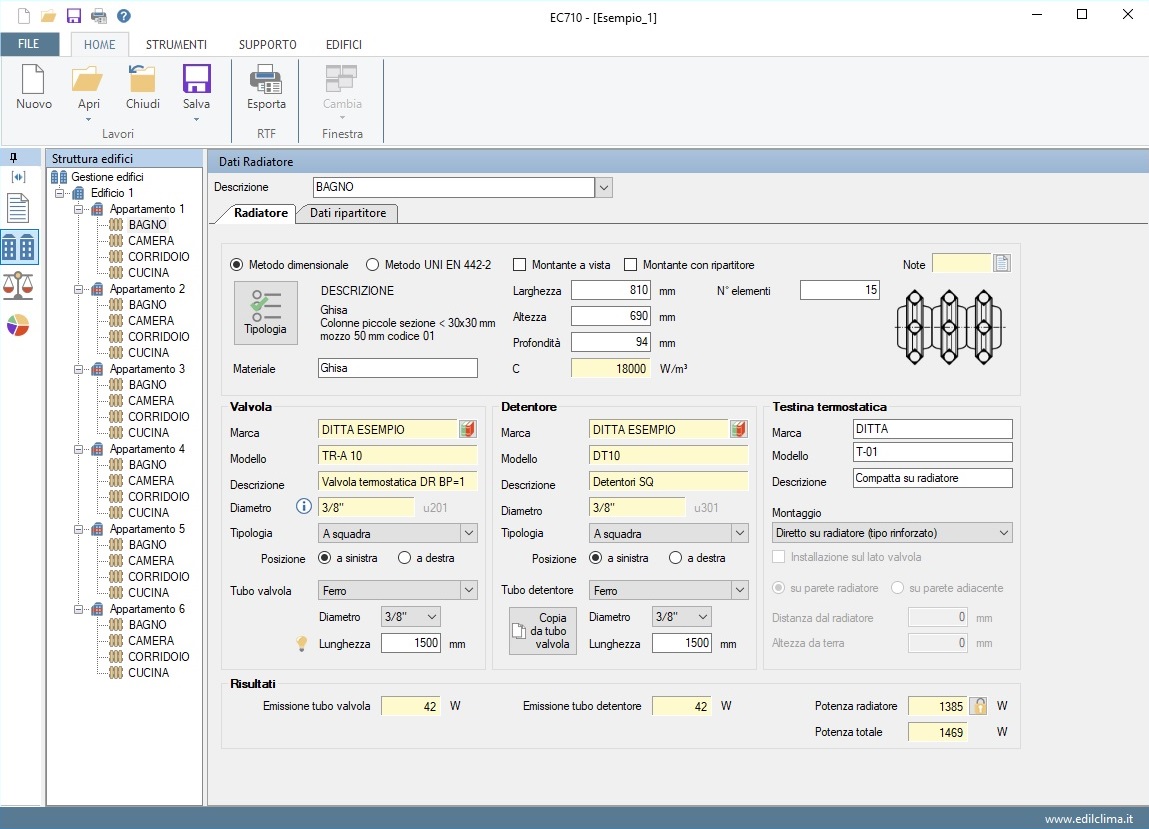Select Metodo UNI EN 442-2 radio button
This screenshot has height=829, width=1149.
(372, 265)
